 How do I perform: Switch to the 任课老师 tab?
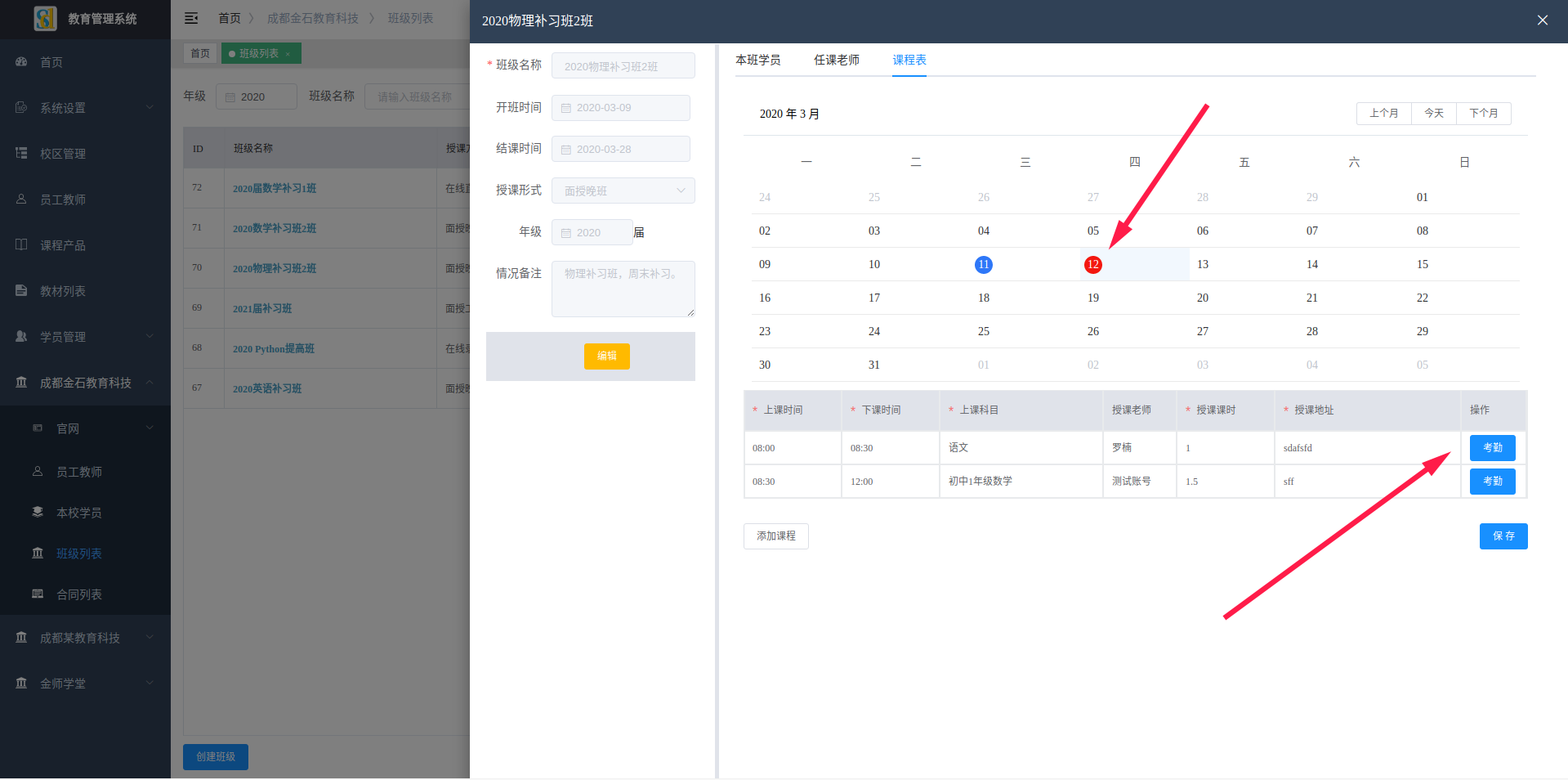click(836, 60)
